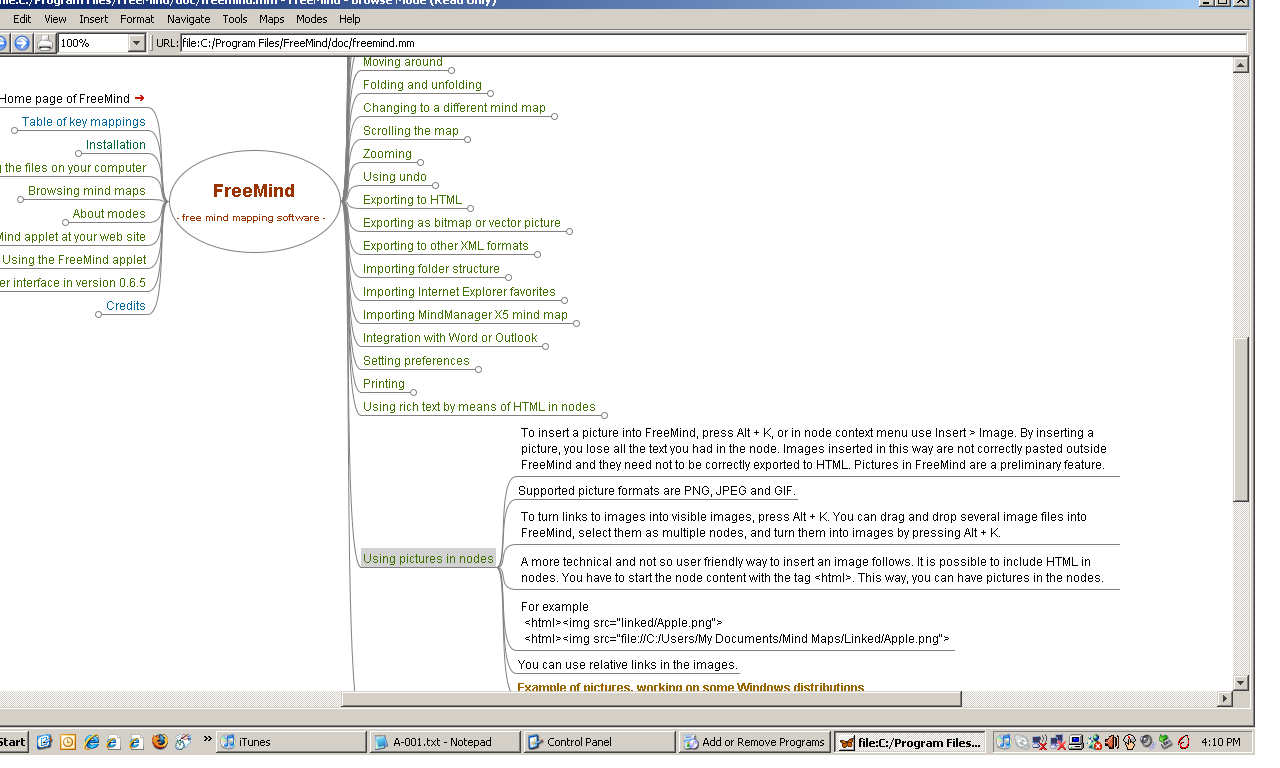Click the horizontal scrollbar thumb
The width and height of the screenshot is (1280, 768).
[650, 698]
